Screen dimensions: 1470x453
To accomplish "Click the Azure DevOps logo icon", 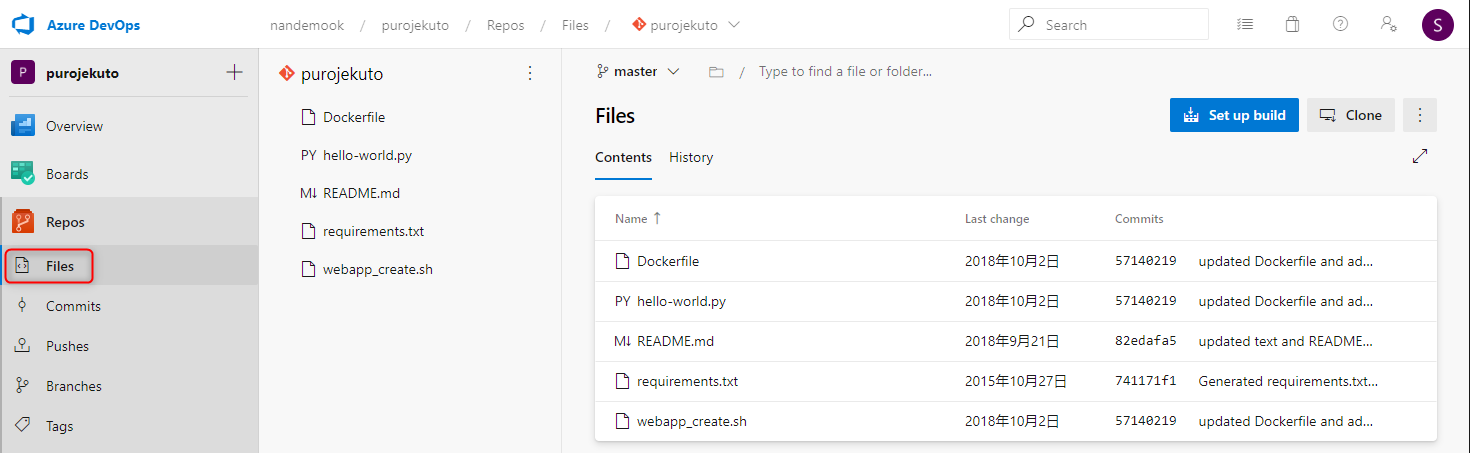I will (x=23, y=24).
